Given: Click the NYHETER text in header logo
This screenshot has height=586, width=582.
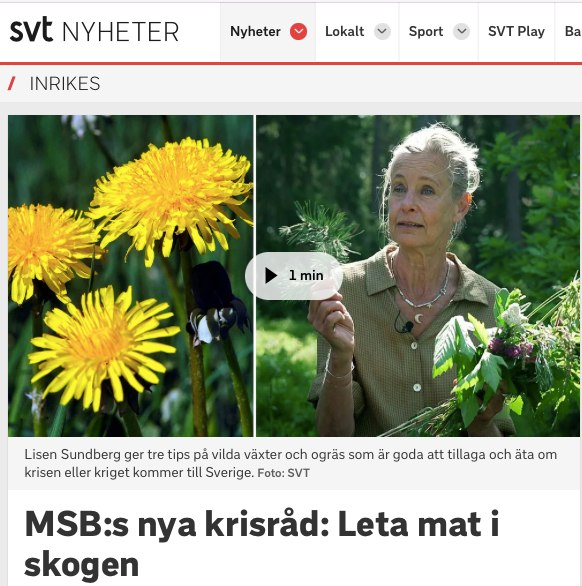Looking at the screenshot, I should point(121,32).
